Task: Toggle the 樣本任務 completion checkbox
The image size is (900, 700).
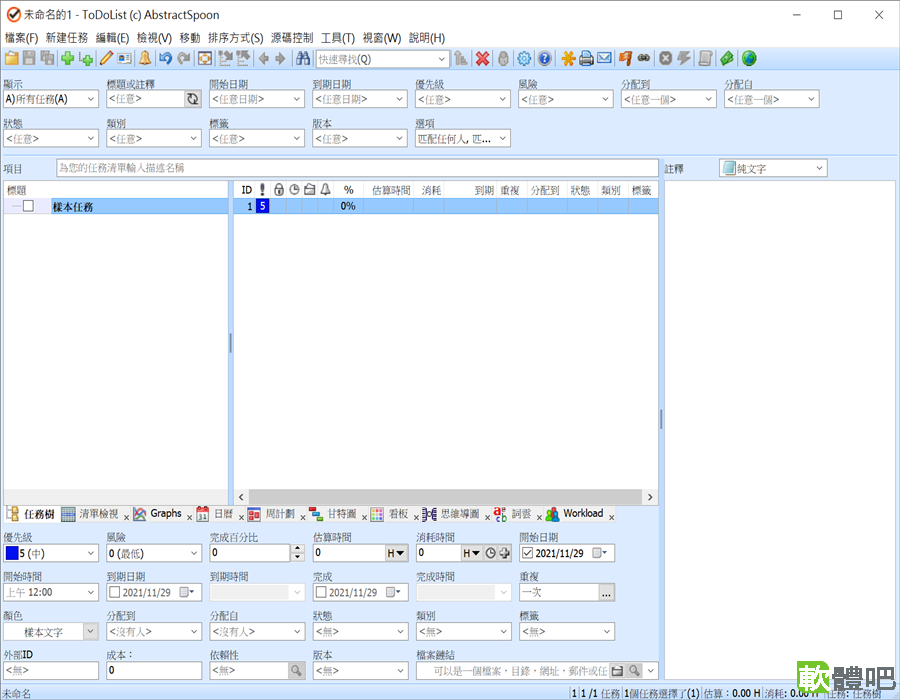Action: [28, 206]
